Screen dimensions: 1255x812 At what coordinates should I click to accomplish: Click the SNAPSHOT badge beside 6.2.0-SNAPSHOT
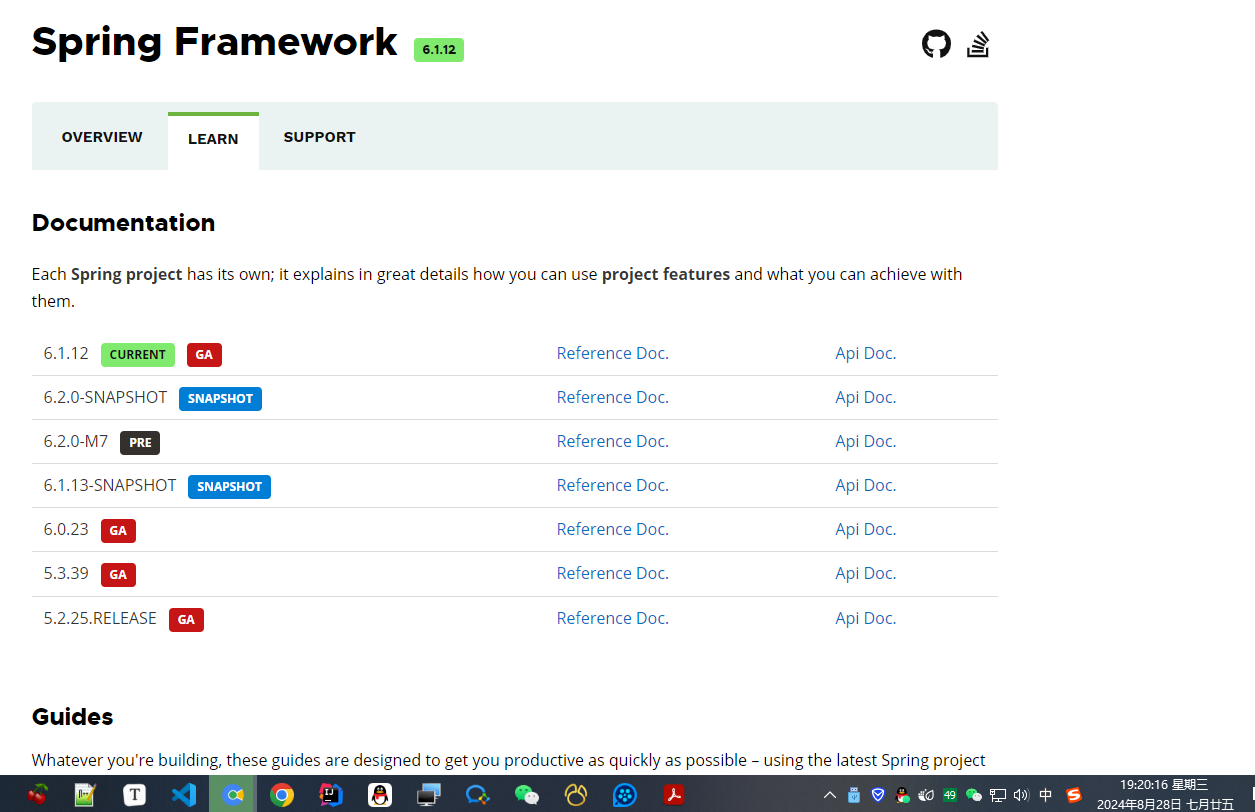pos(220,399)
